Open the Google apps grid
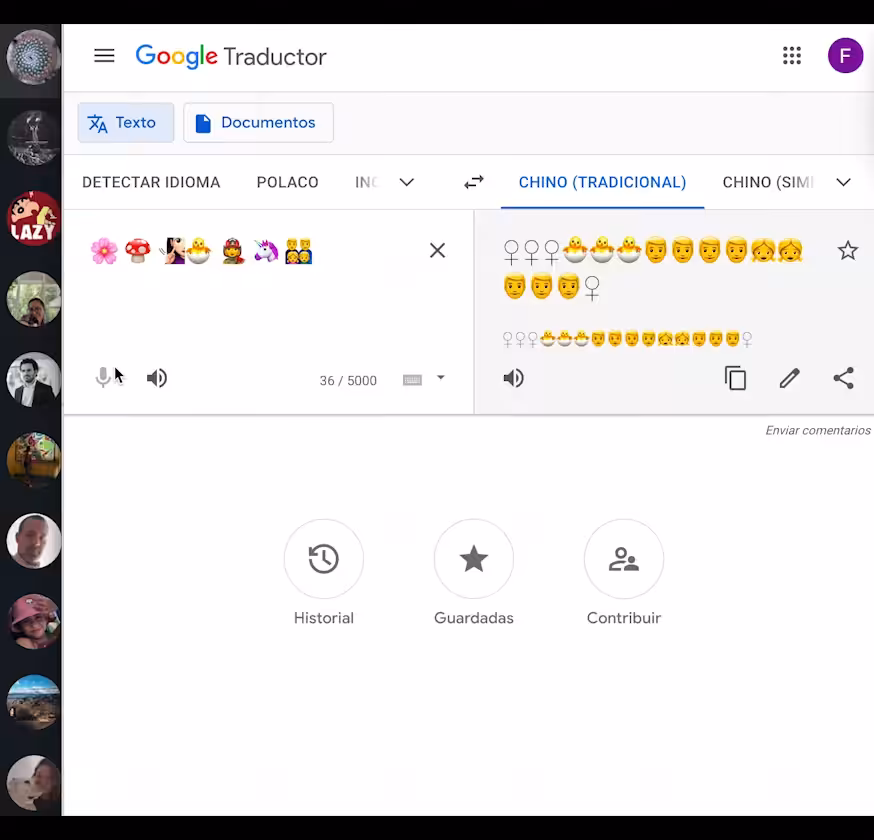Image resolution: width=874 pixels, height=840 pixels. [792, 56]
